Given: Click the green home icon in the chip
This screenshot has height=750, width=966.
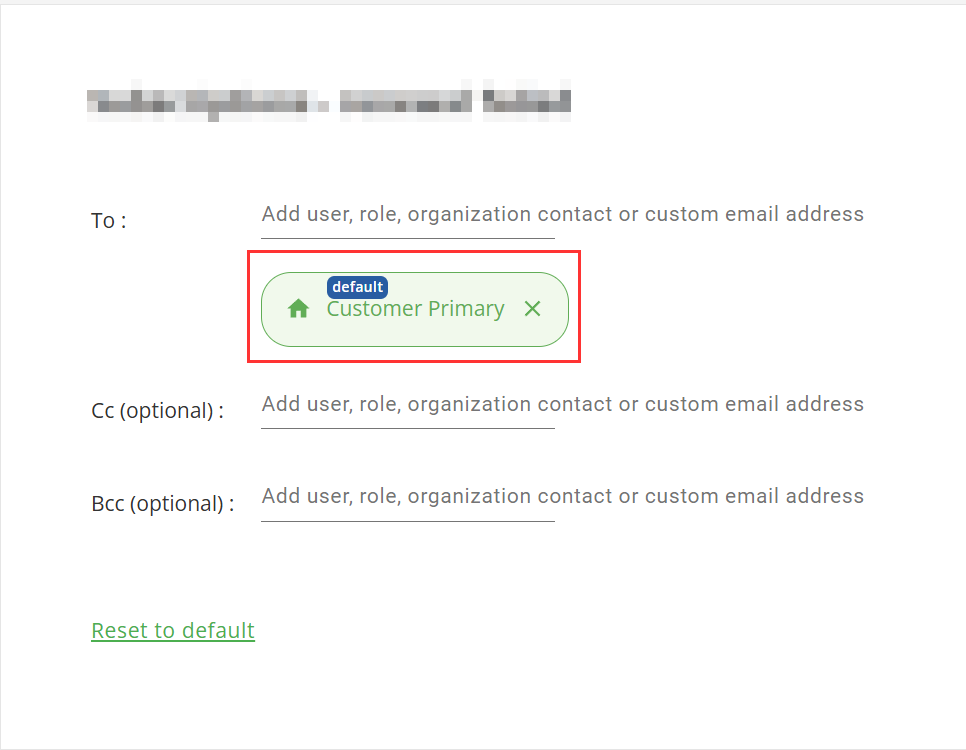Looking at the screenshot, I should 298,308.
